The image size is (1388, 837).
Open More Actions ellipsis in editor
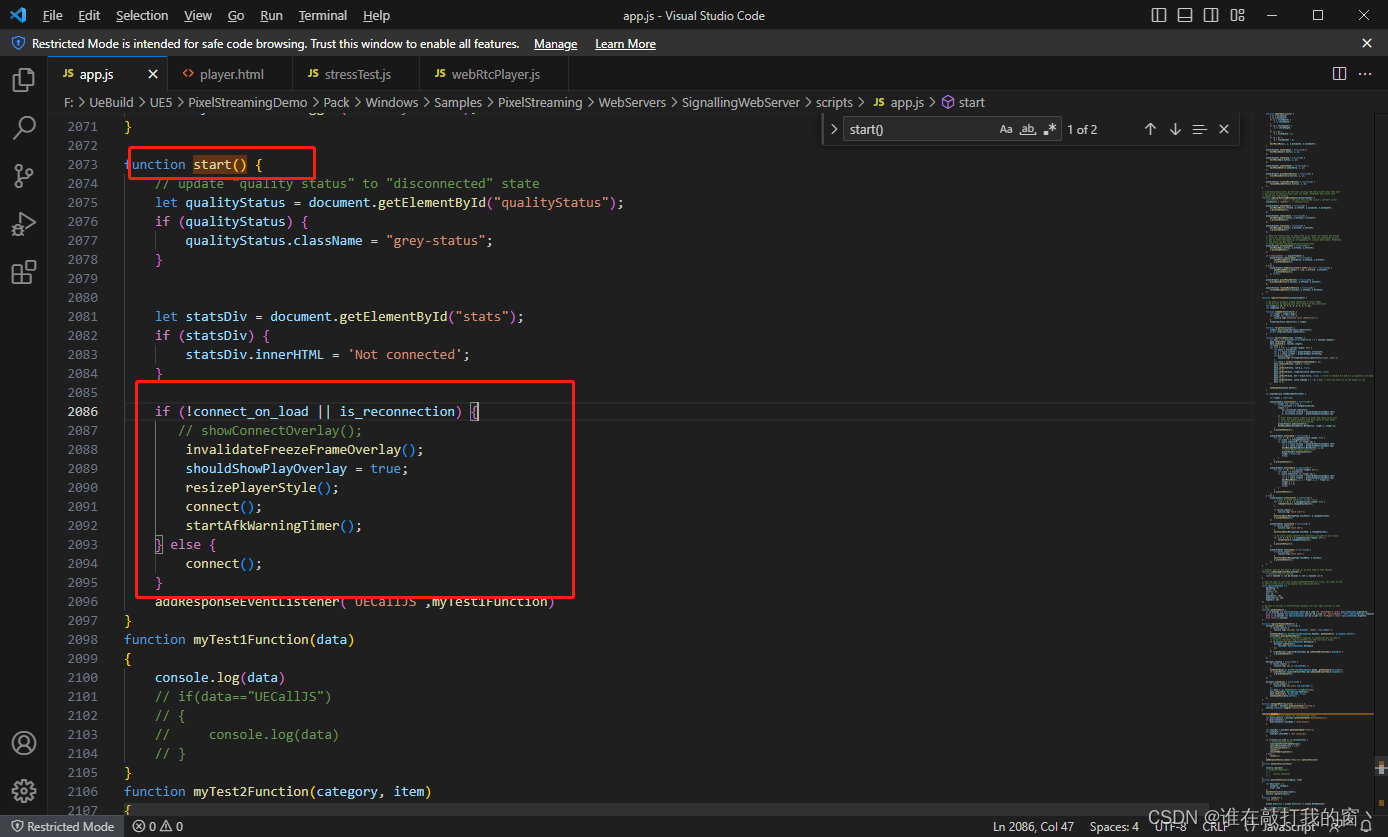tap(1364, 74)
